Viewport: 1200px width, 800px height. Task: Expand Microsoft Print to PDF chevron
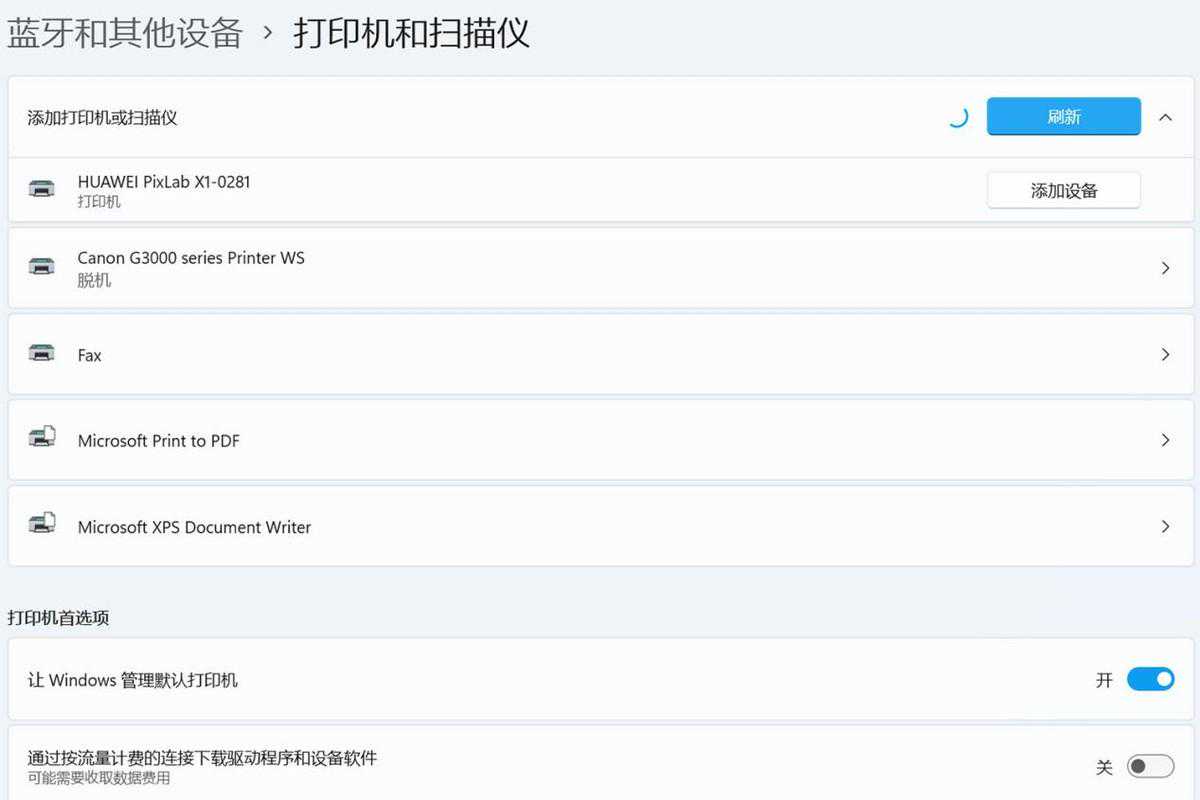tap(1165, 440)
